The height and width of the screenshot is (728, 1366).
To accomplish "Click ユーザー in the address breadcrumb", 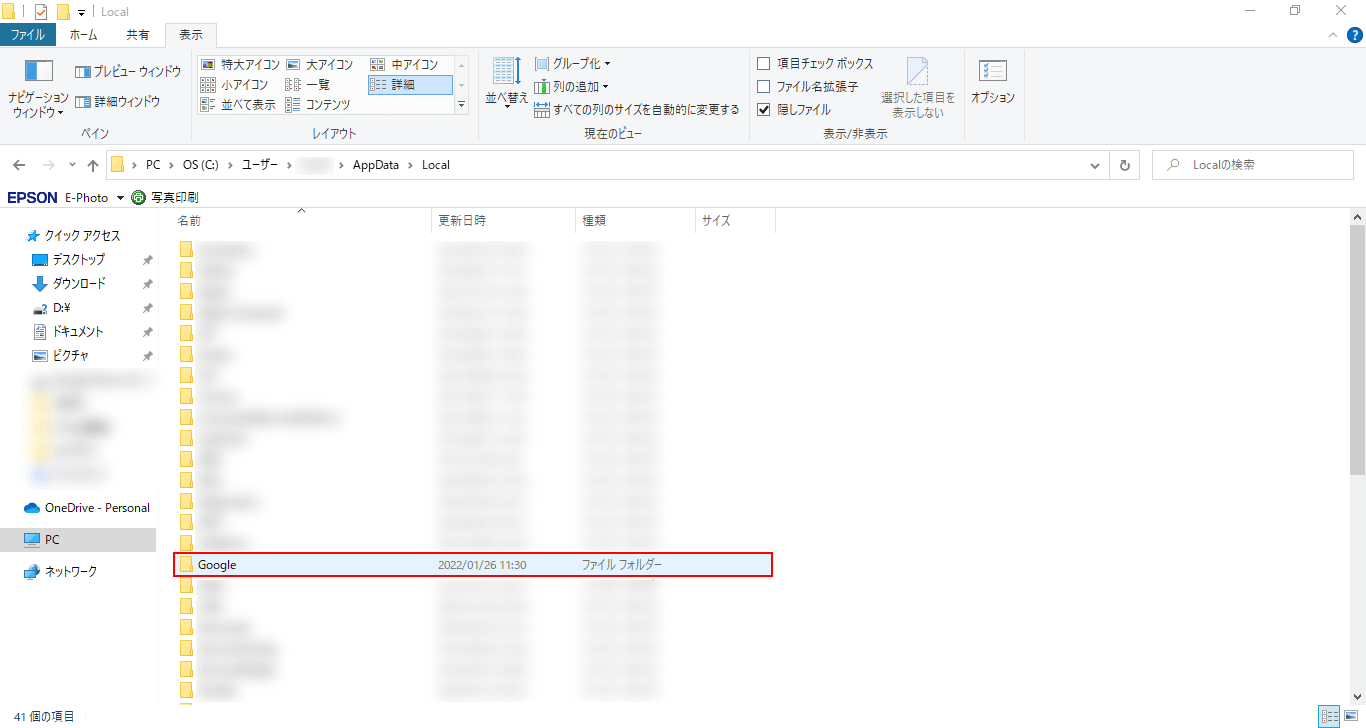I will tap(261, 165).
